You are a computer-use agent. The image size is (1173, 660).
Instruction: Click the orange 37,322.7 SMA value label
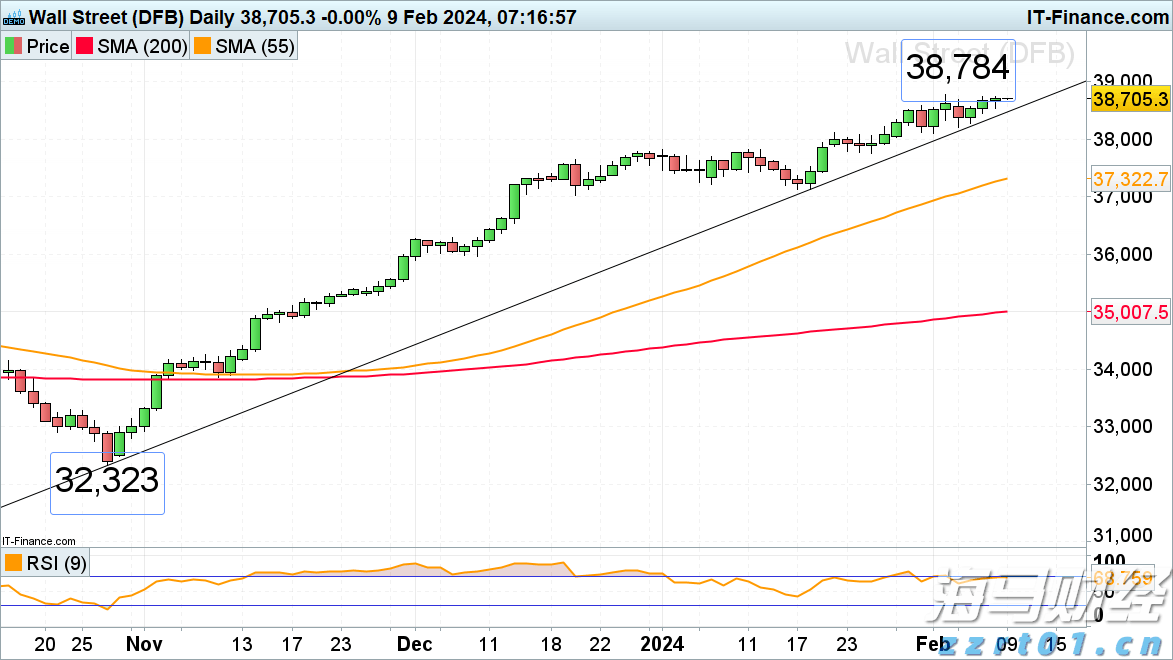[1130, 179]
